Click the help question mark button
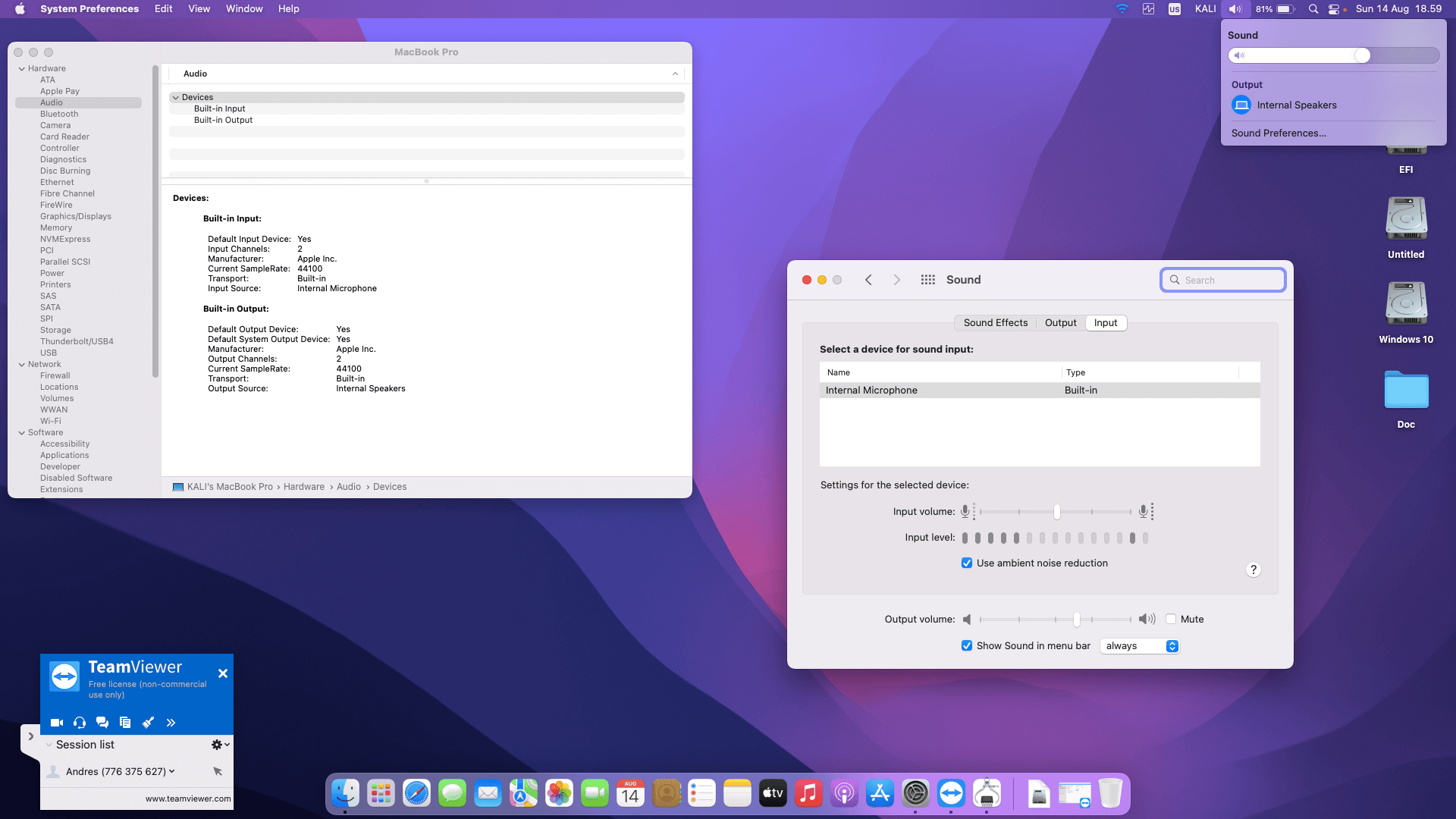 tap(1253, 570)
